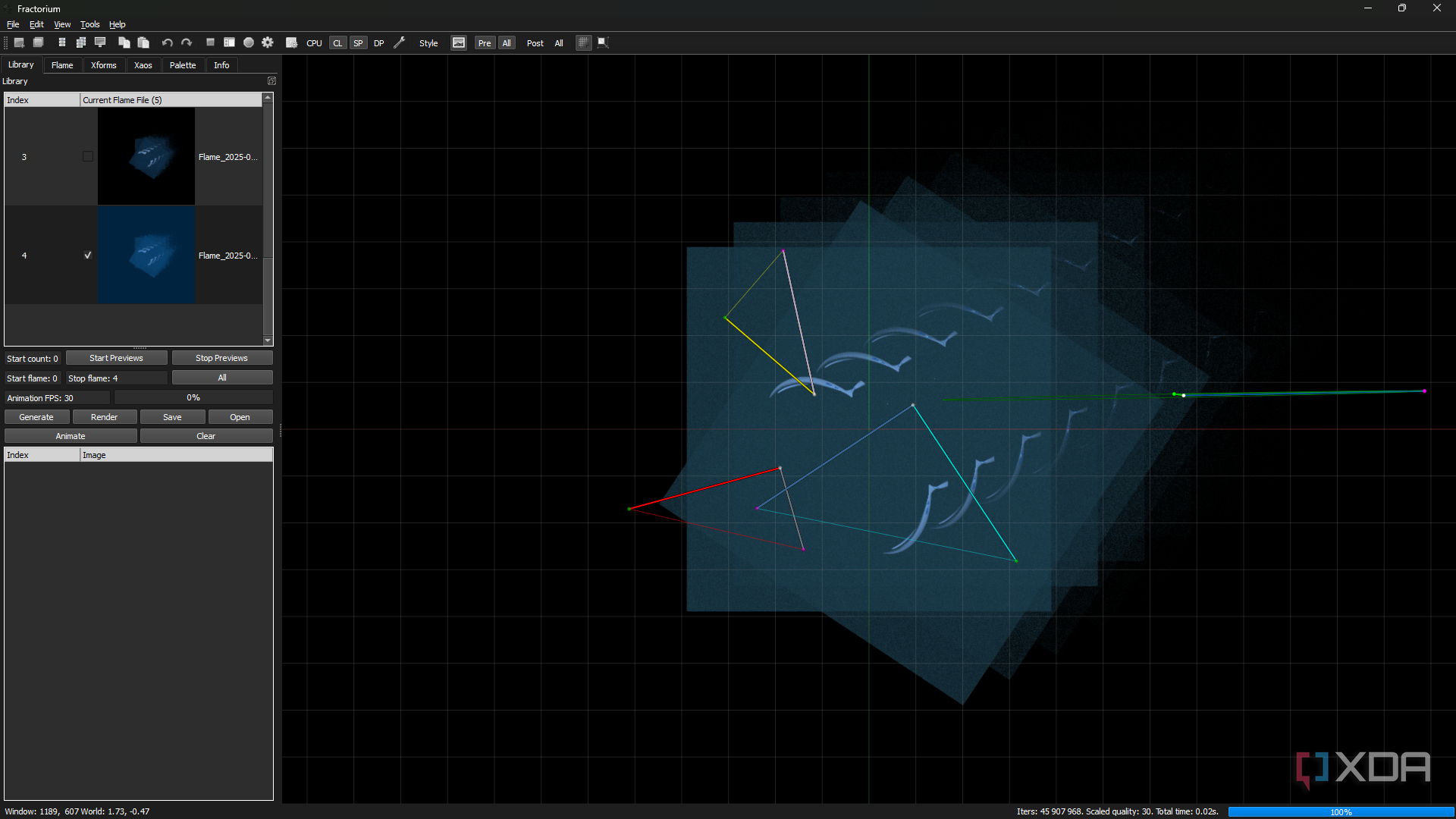Select flame thumbnail at index 3
The width and height of the screenshot is (1456, 819).
pyautogui.click(x=146, y=156)
